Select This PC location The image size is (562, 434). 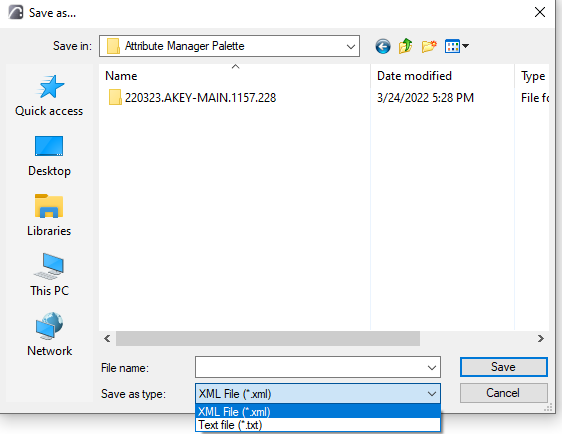click(x=49, y=275)
